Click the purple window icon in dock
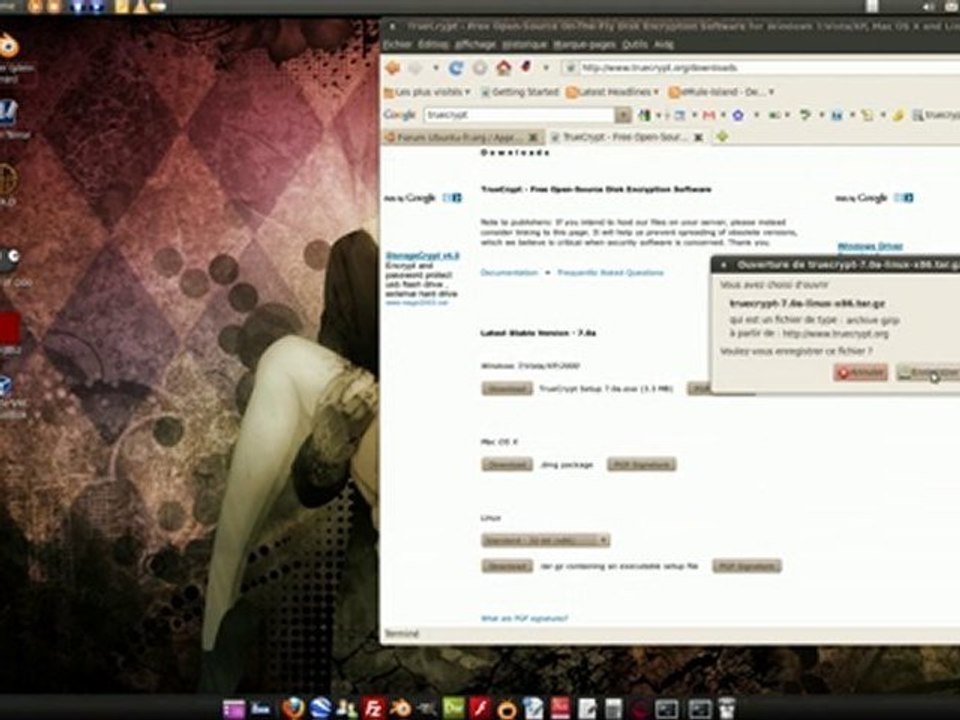This screenshot has height=720, width=960. [234, 709]
